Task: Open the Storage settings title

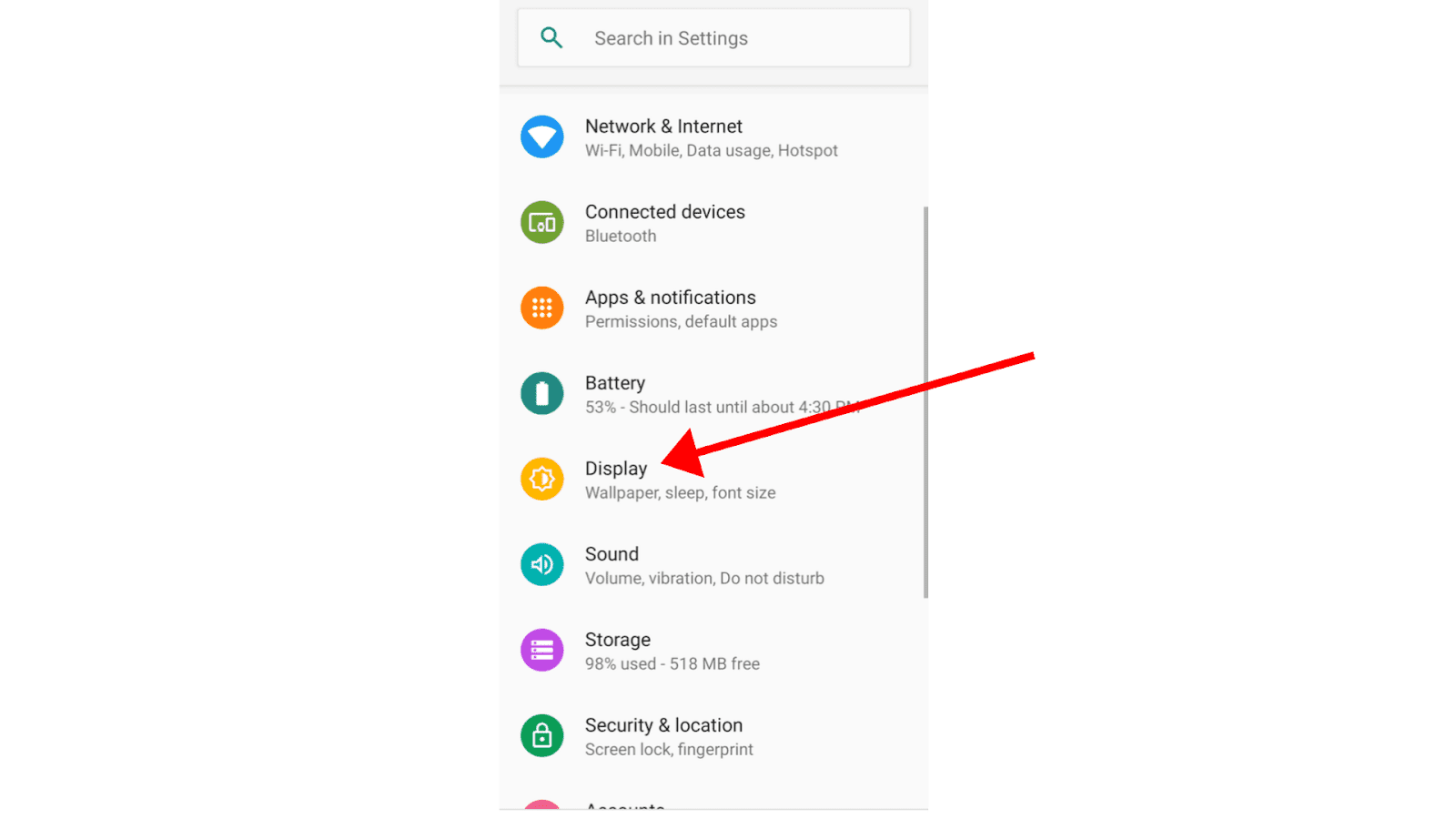Action: click(618, 640)
